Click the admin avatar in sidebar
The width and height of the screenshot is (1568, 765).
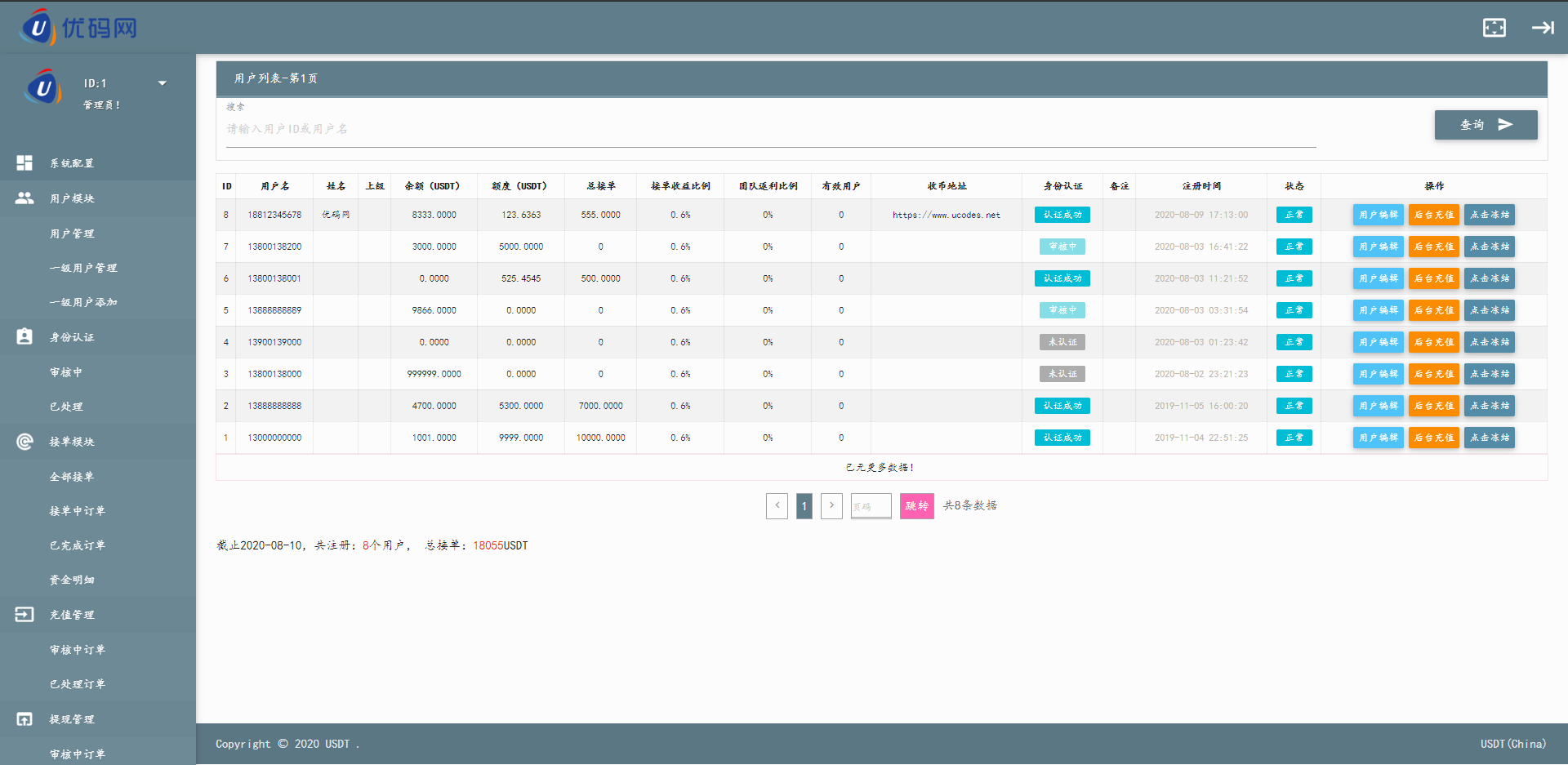(x=43, y=87)
